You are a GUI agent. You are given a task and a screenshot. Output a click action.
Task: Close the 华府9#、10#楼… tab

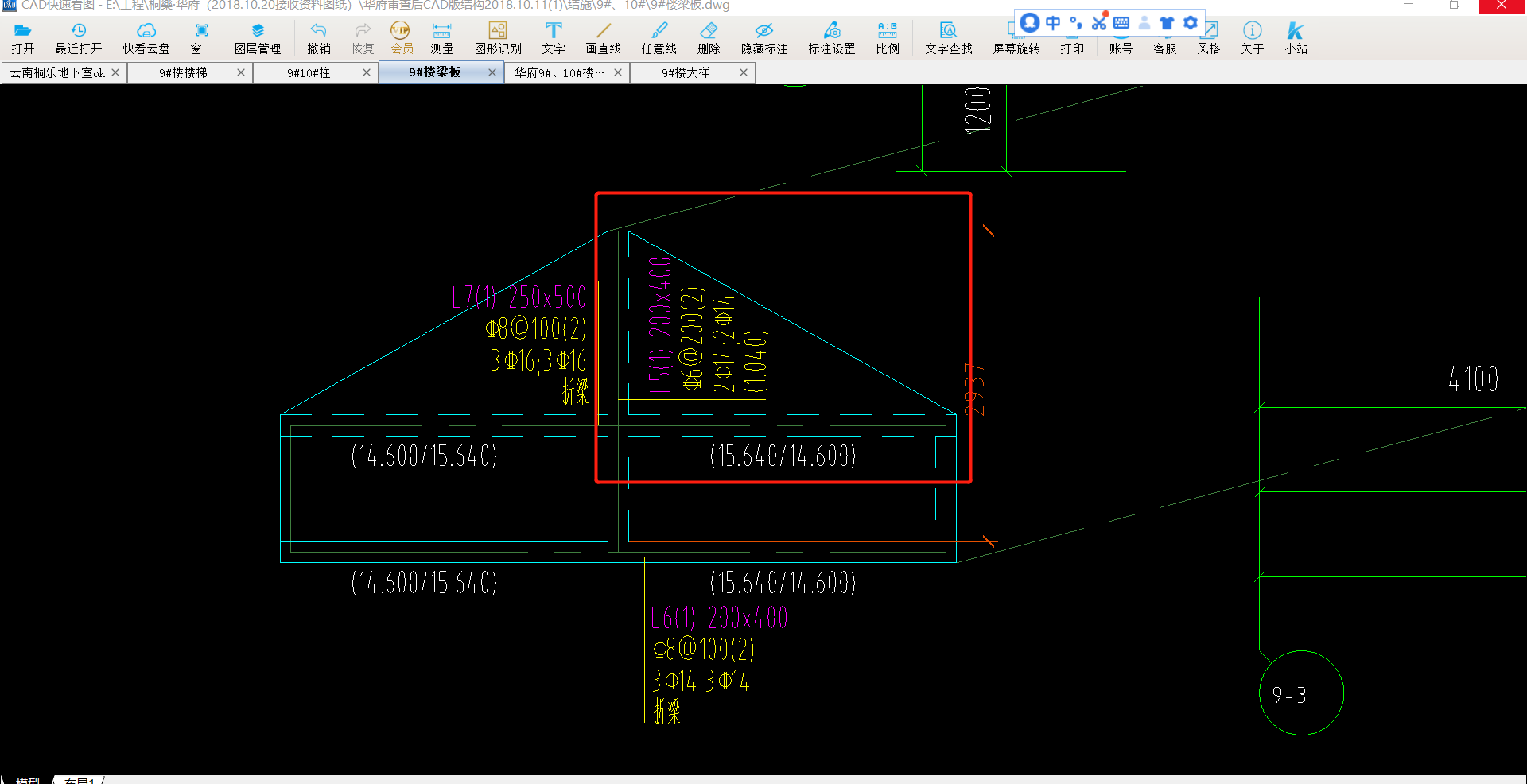point(618,72)
